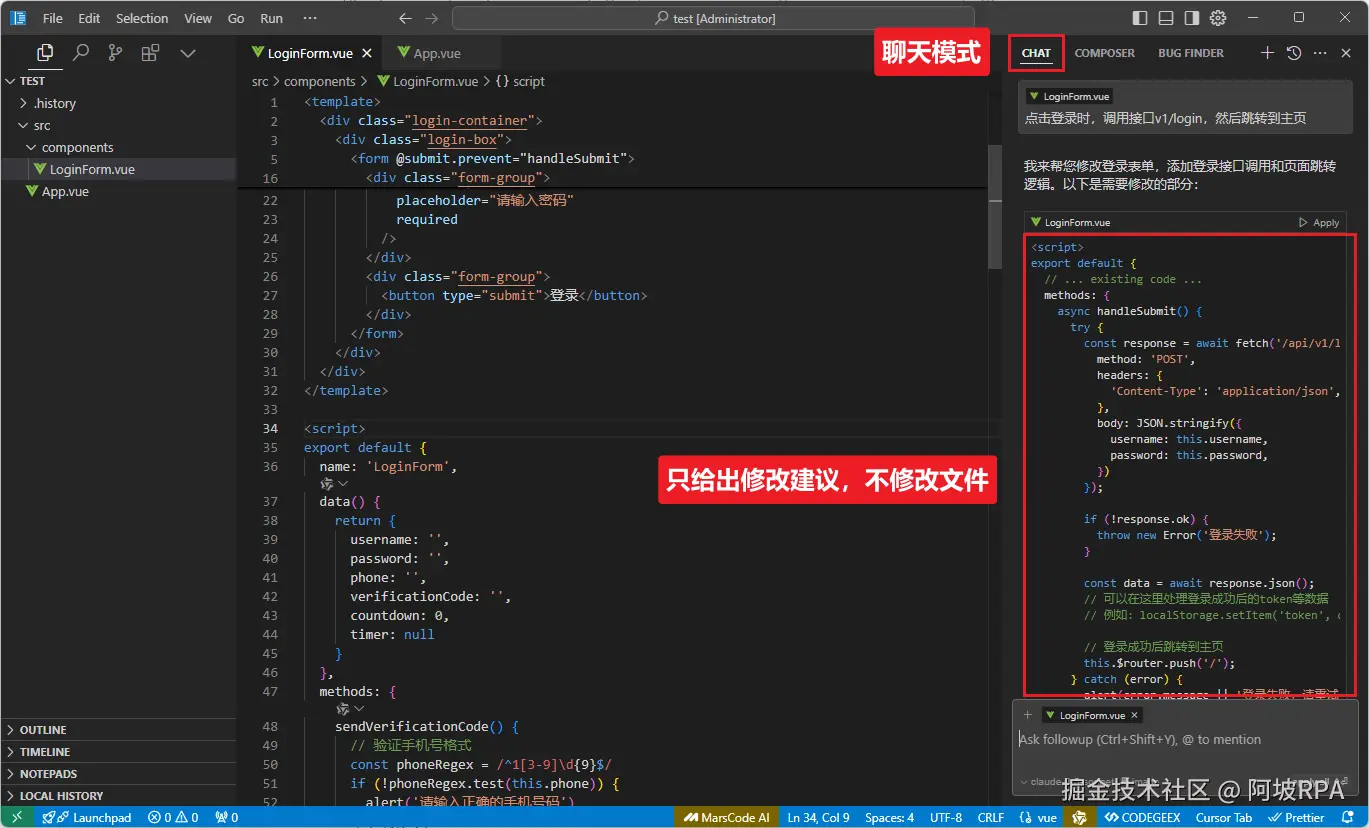
Task: Open the Extensions view icon
Action: 150,53
